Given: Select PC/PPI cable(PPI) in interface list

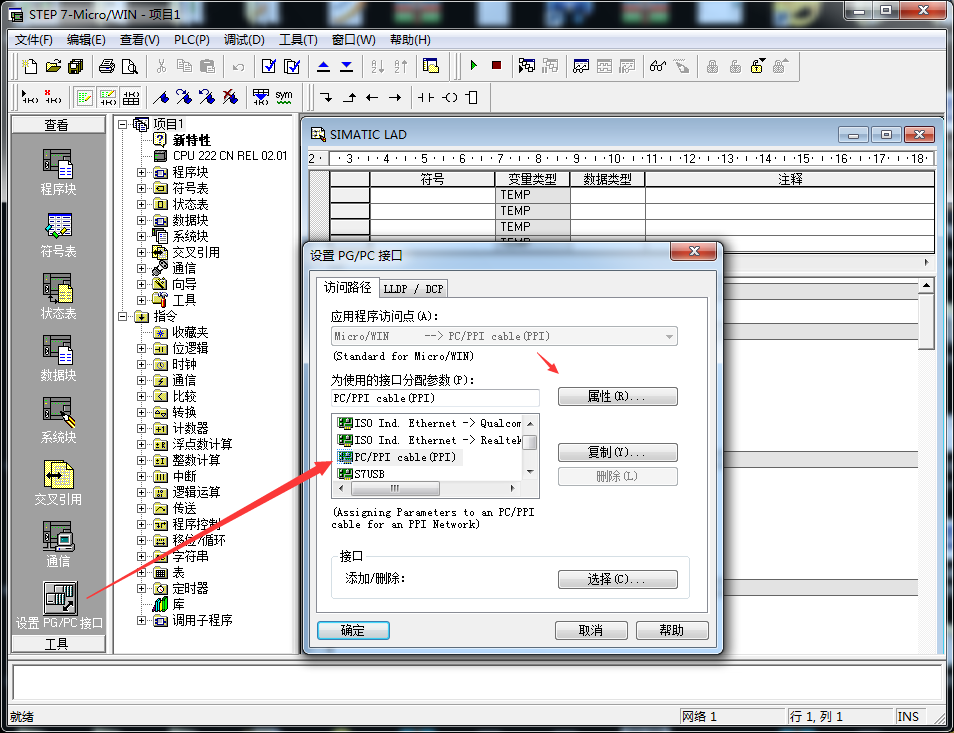Looking at the screenshot, I should pos(404,457).
